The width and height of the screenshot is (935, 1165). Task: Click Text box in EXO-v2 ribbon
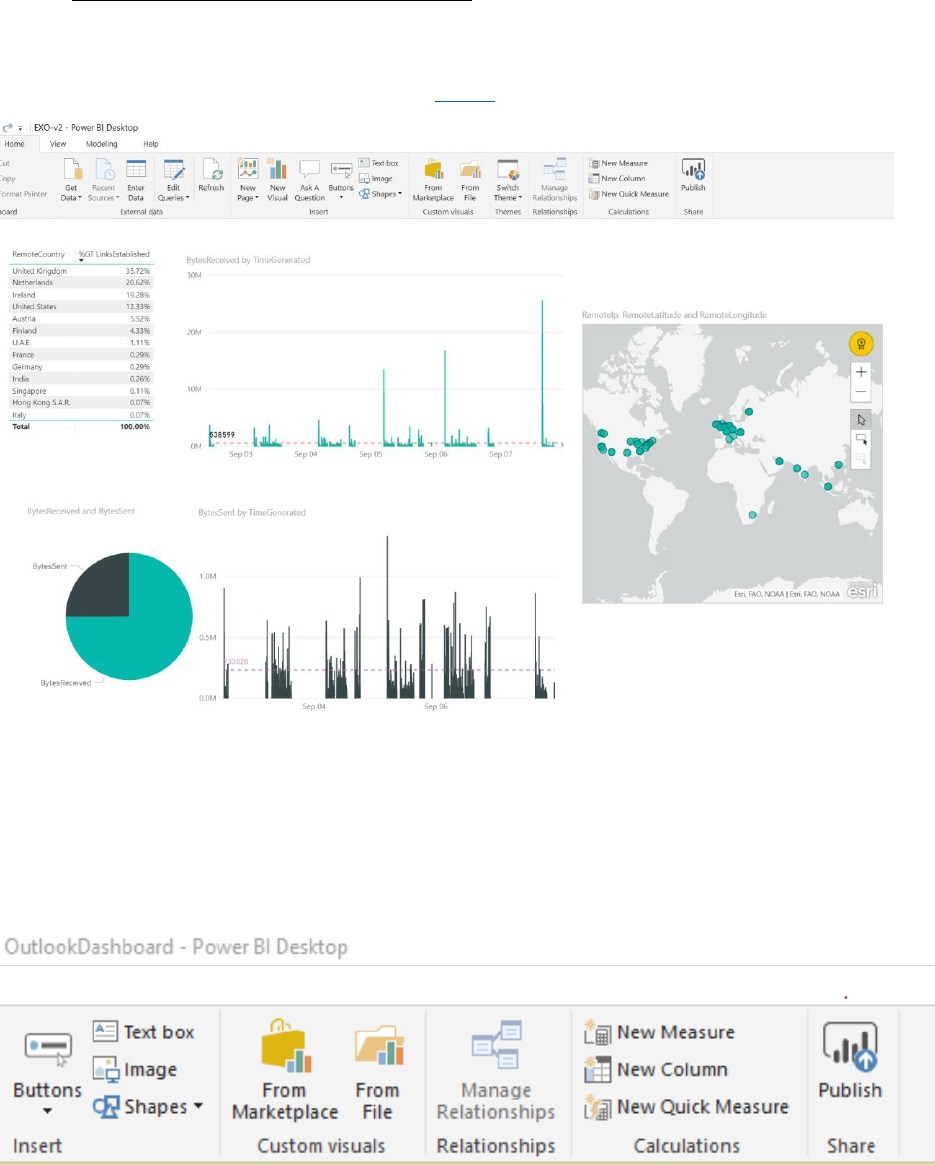click(x=378, y=163)
